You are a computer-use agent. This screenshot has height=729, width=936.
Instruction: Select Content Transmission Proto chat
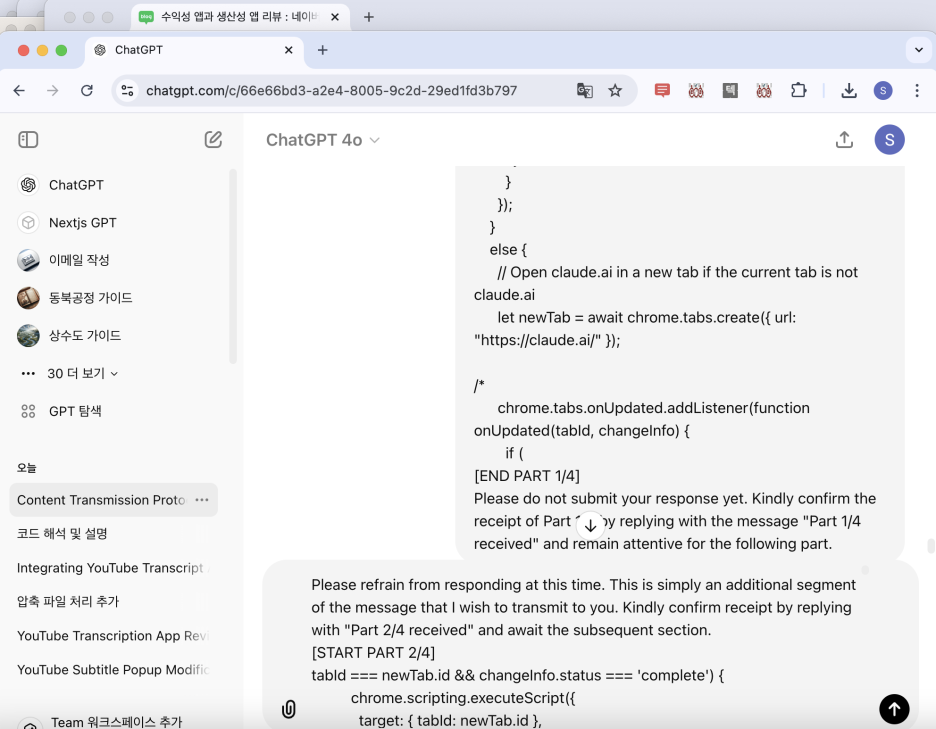coord(101,500)
